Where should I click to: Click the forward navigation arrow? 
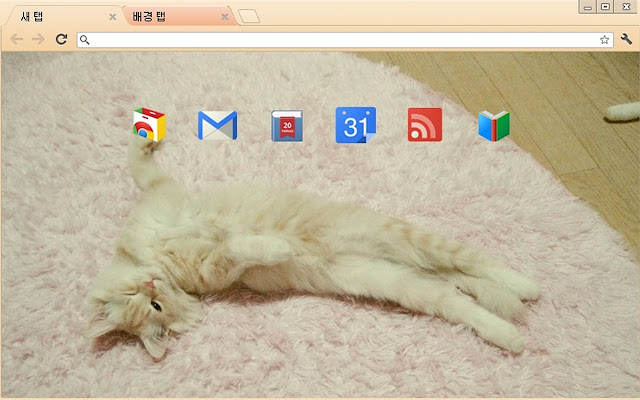(38, 39)
